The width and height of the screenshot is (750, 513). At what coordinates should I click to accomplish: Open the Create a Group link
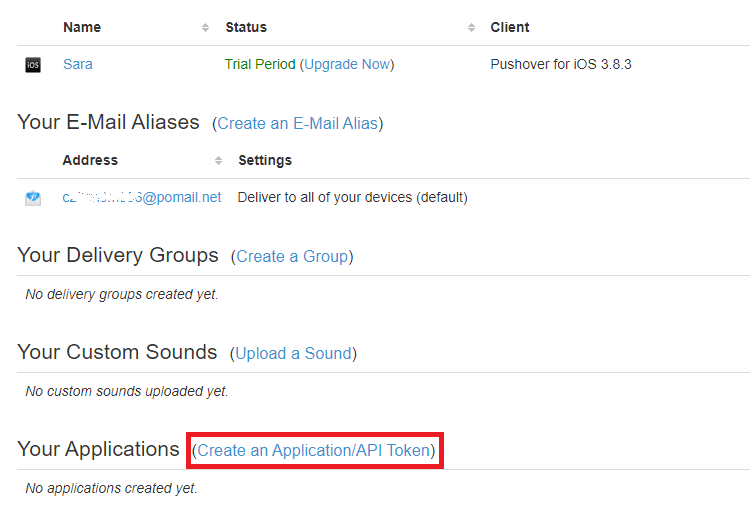click(x=292, y=256)
